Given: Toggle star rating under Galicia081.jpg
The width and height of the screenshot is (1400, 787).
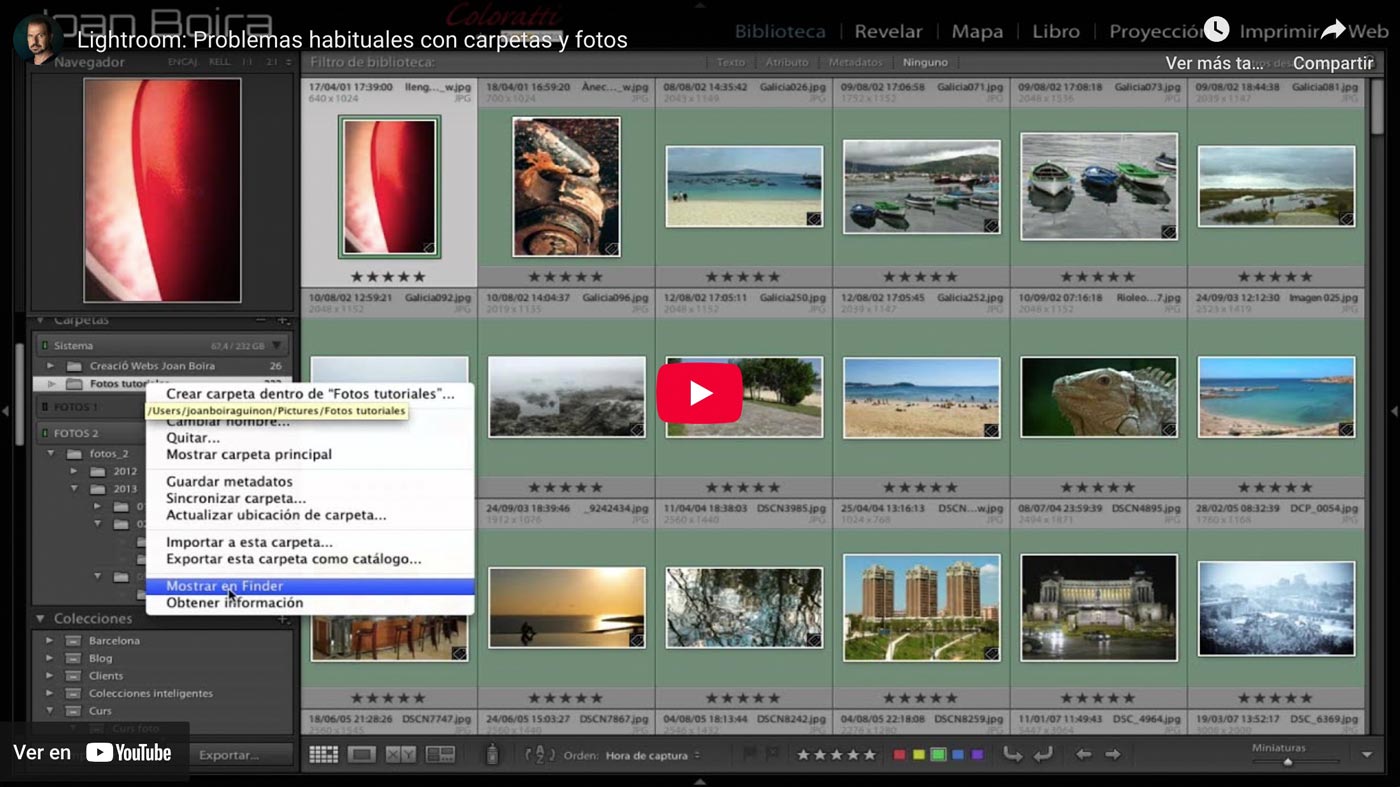Looking at the screenshot, I should (x=1276, y=277).
